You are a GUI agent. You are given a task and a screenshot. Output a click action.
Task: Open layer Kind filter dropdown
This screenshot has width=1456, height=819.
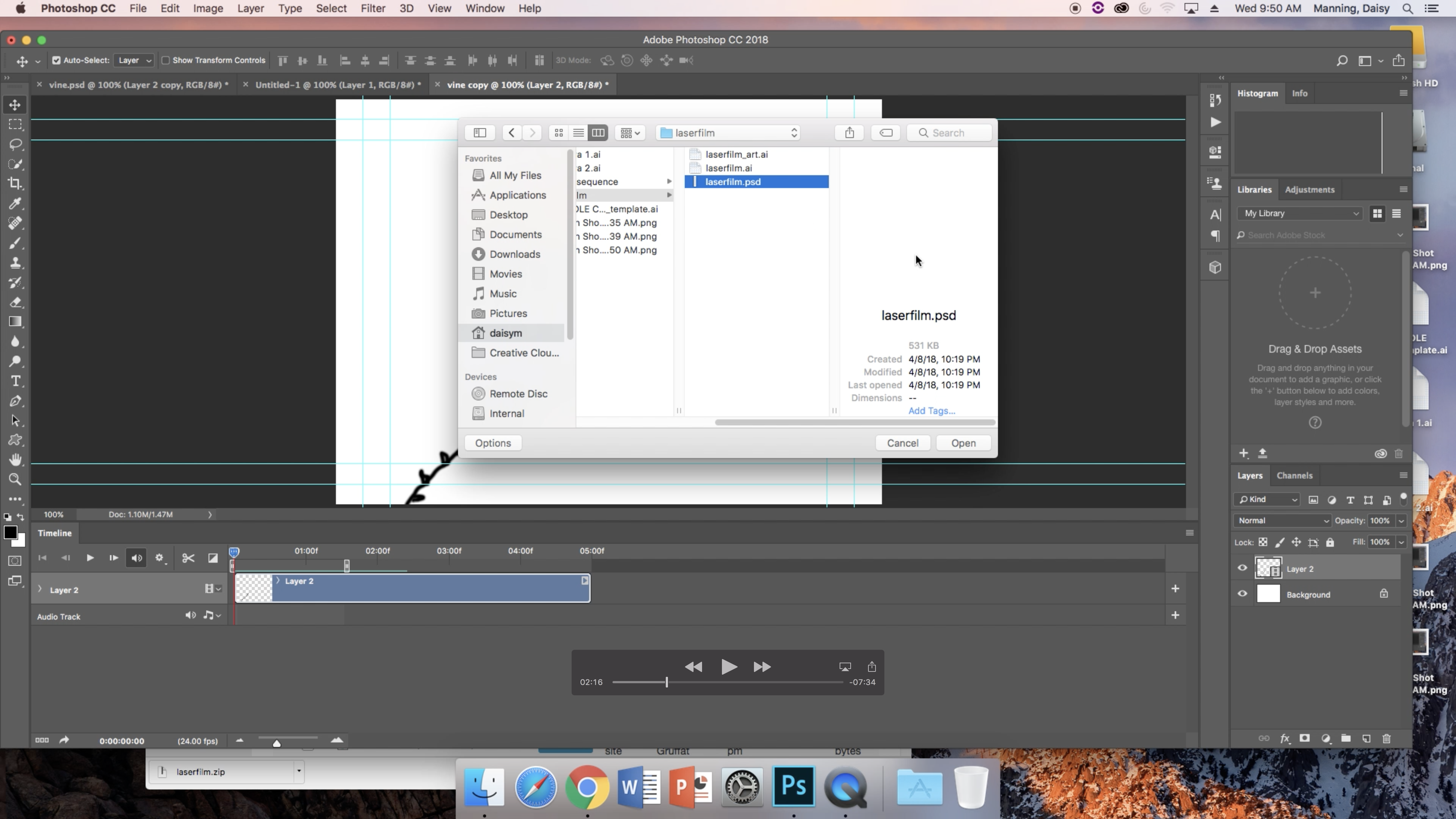(x=1267, y=500)
